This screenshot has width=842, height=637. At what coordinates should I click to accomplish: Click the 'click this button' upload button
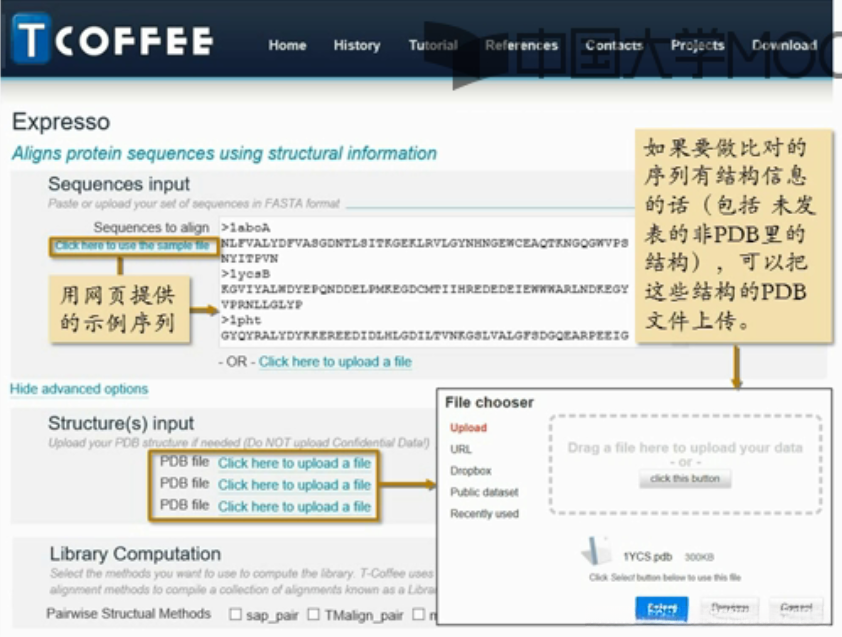coord(685,479)
